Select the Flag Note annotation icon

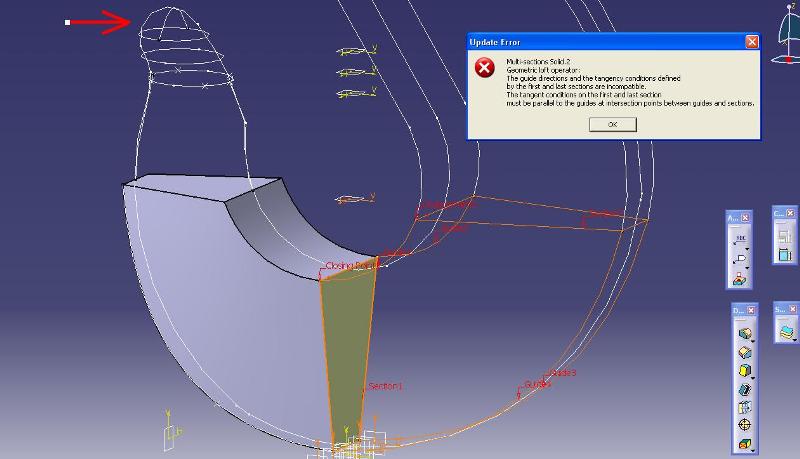[x=739, y=262]
